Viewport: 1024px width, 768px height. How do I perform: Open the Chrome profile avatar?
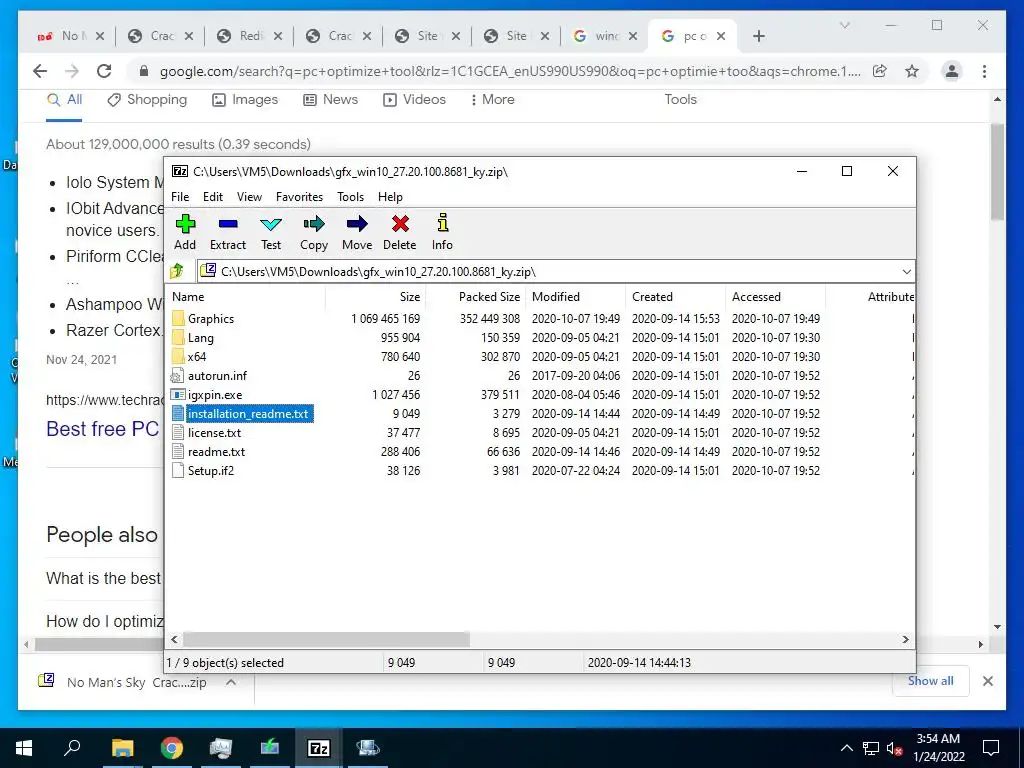coord(952,71)
